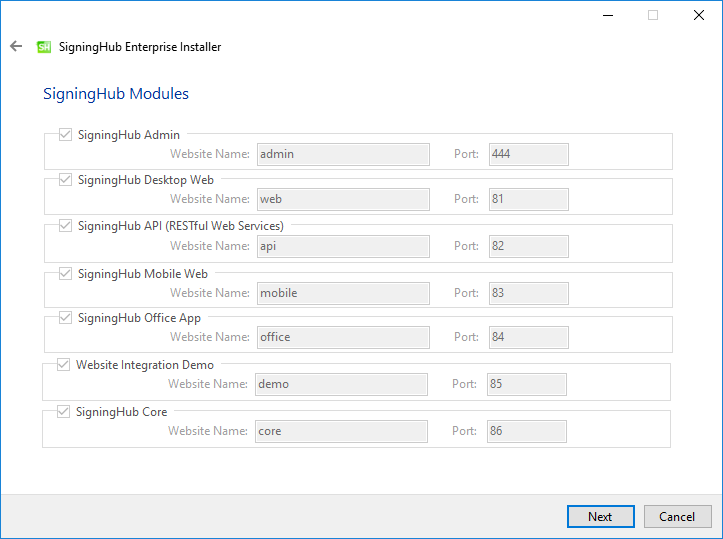Viewport: 723px width, 539px height.
Task: Cancel the installer
Action: click(677, 516)
